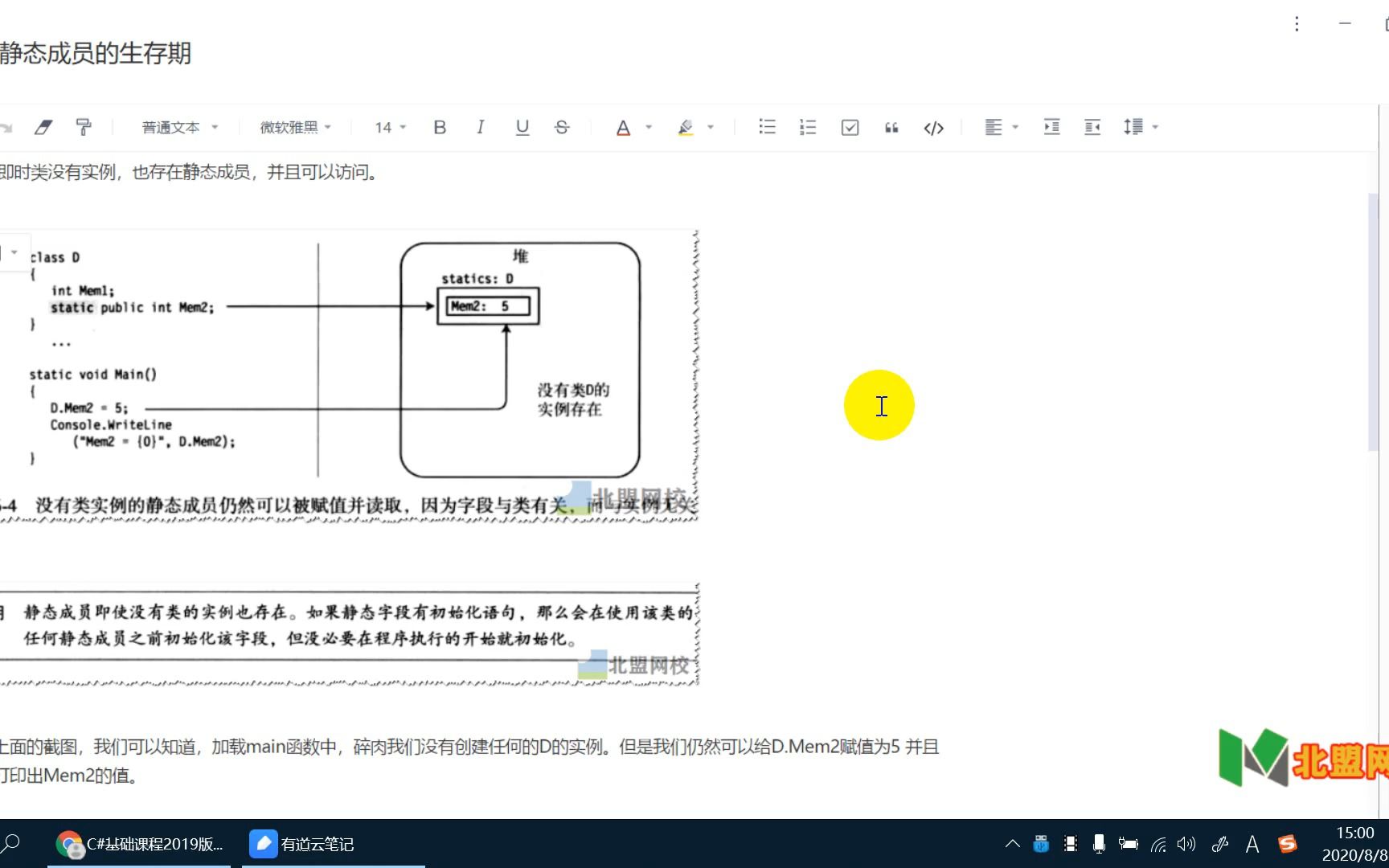Toggle underline formatting
Image resolution: width=1389 pixels, height=868 pixels.
[522, 127]
